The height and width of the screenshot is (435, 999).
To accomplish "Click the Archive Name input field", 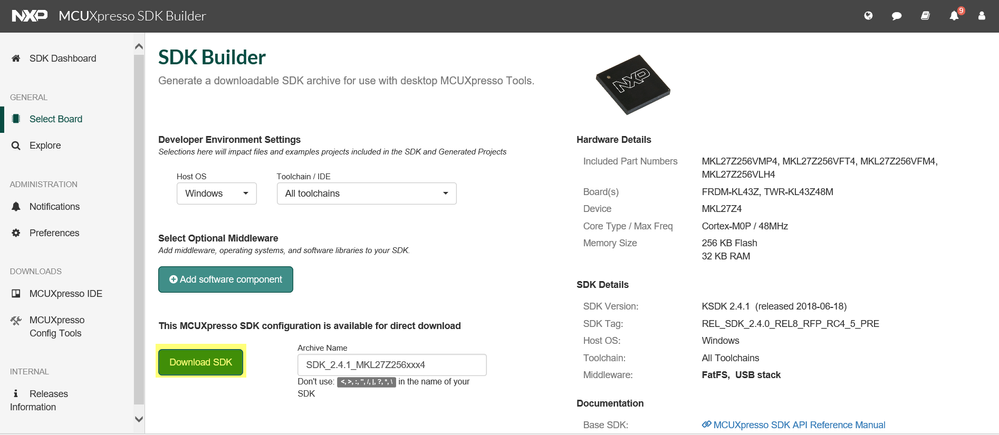I will (x=392, y=365).
